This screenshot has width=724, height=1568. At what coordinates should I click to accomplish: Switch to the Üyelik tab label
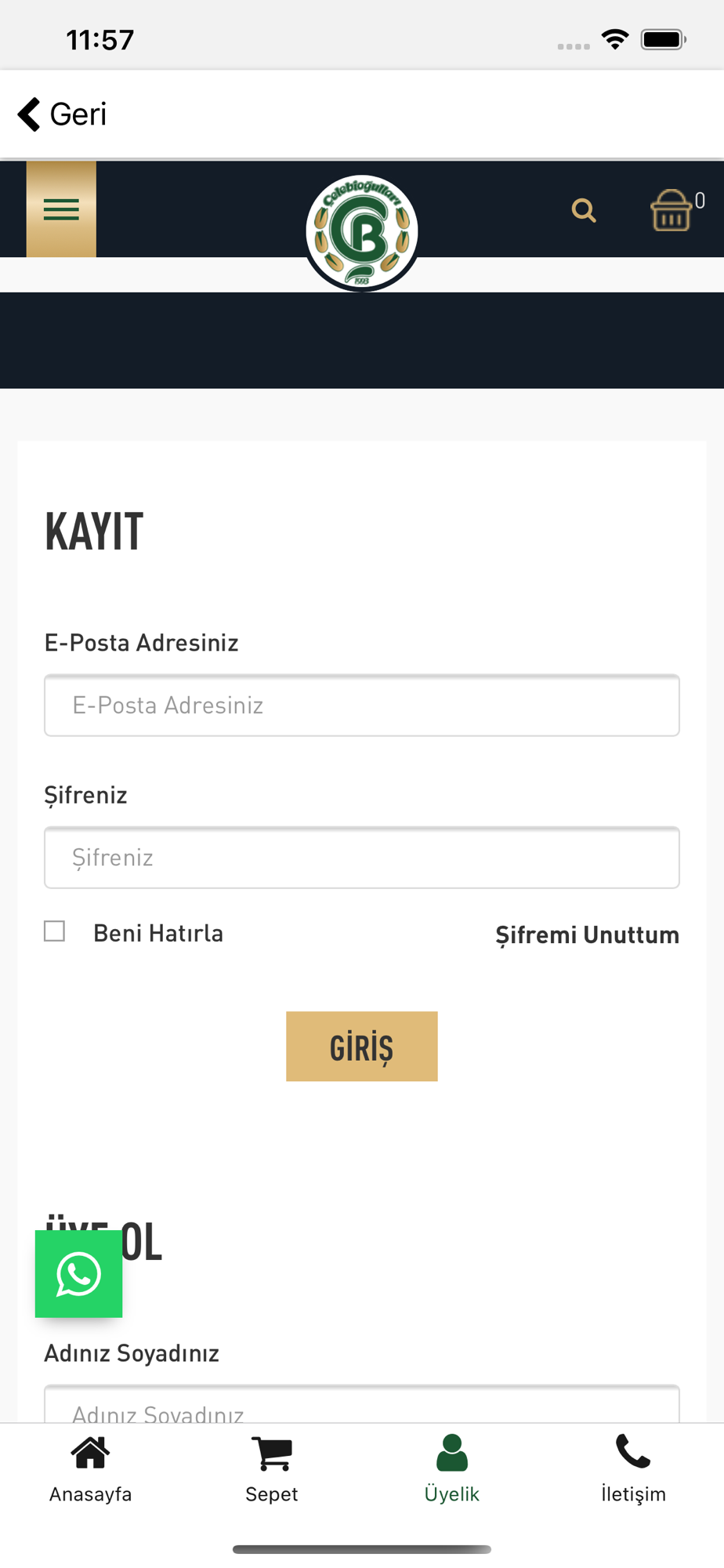[452, 1494]
